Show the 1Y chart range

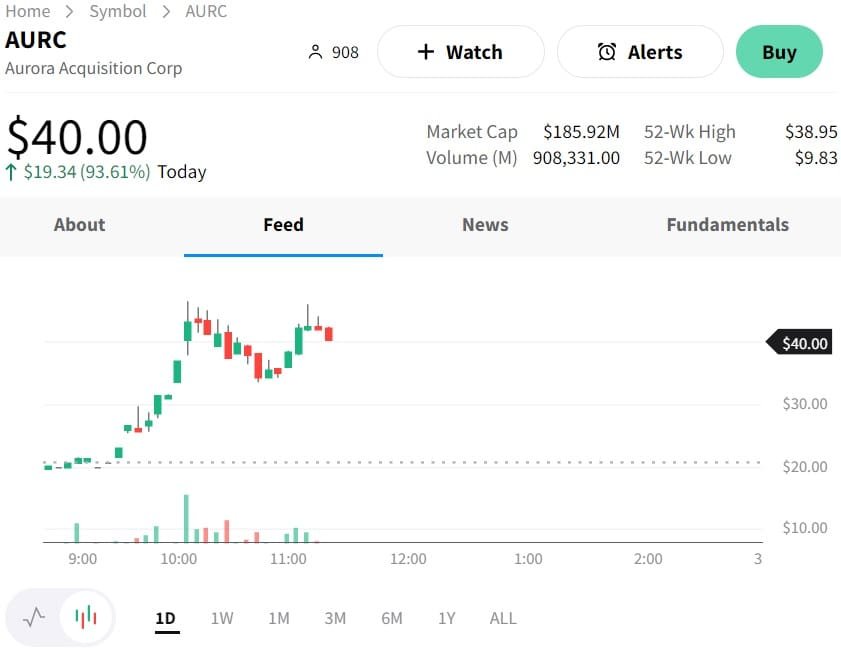pos(447,618)
